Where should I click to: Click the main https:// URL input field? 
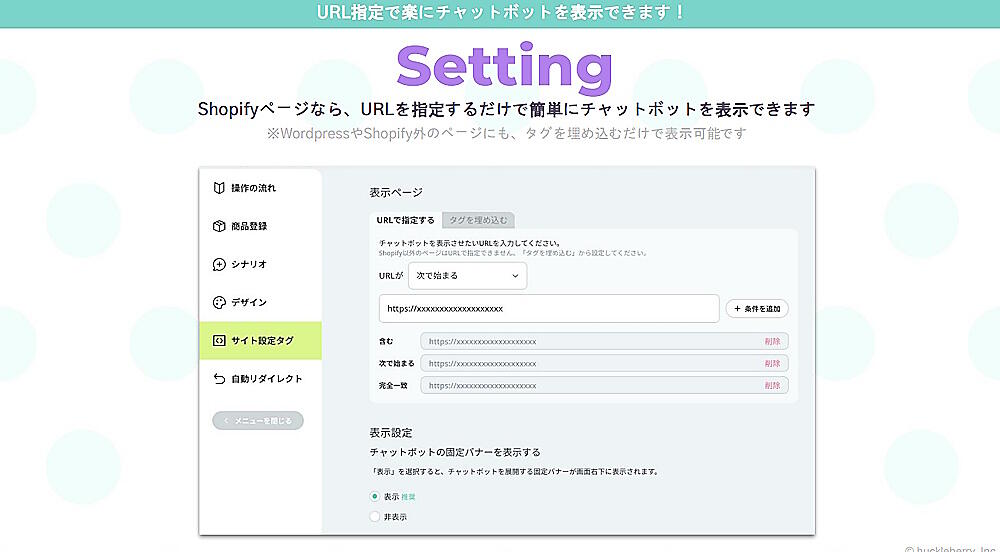pyautogui.click(x=548, y=308)
